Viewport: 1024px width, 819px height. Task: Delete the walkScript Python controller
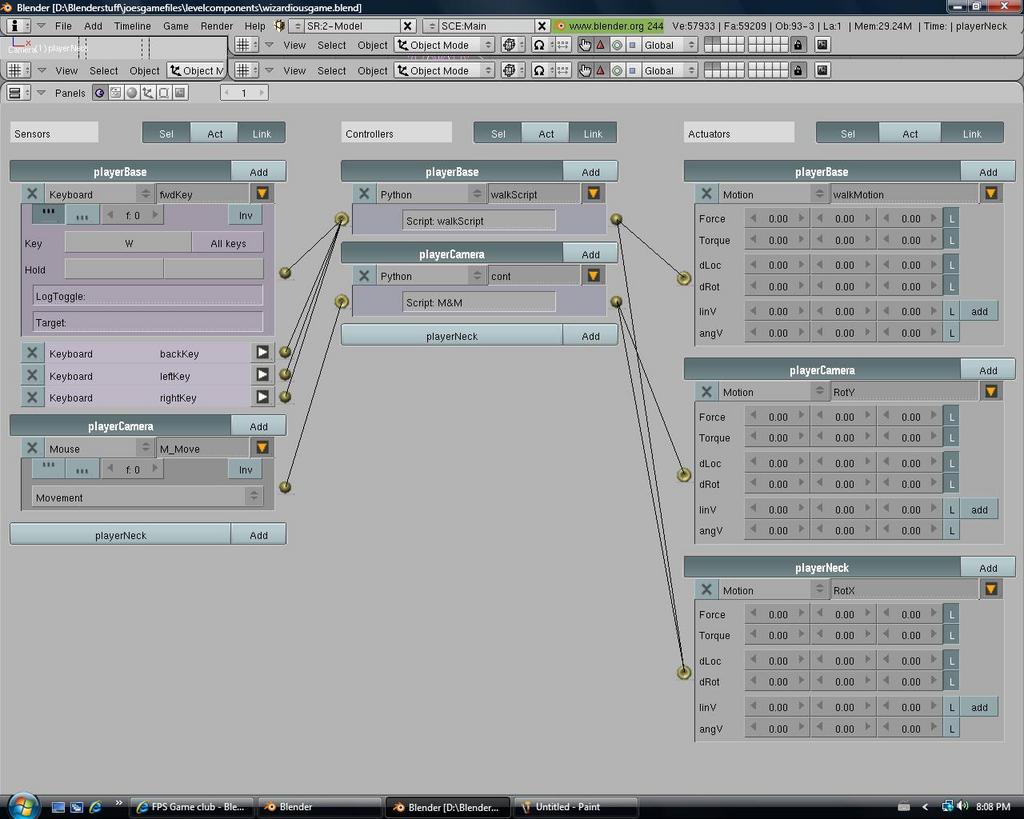tap(364, 194)
